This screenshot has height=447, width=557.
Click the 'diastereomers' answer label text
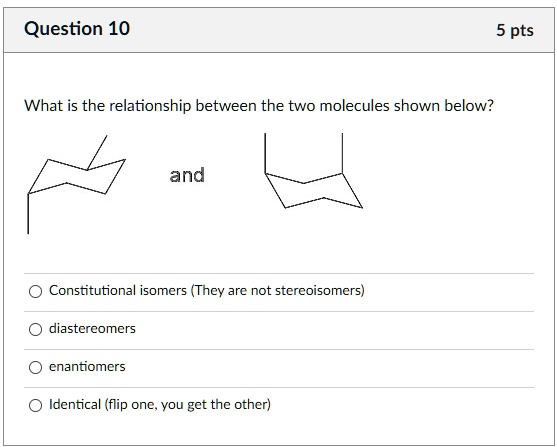(92, 329)
